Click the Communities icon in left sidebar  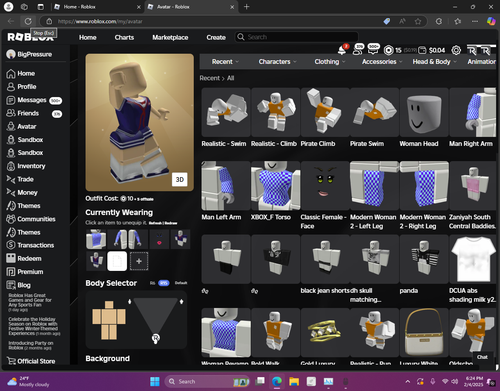[x=11, y=219]
